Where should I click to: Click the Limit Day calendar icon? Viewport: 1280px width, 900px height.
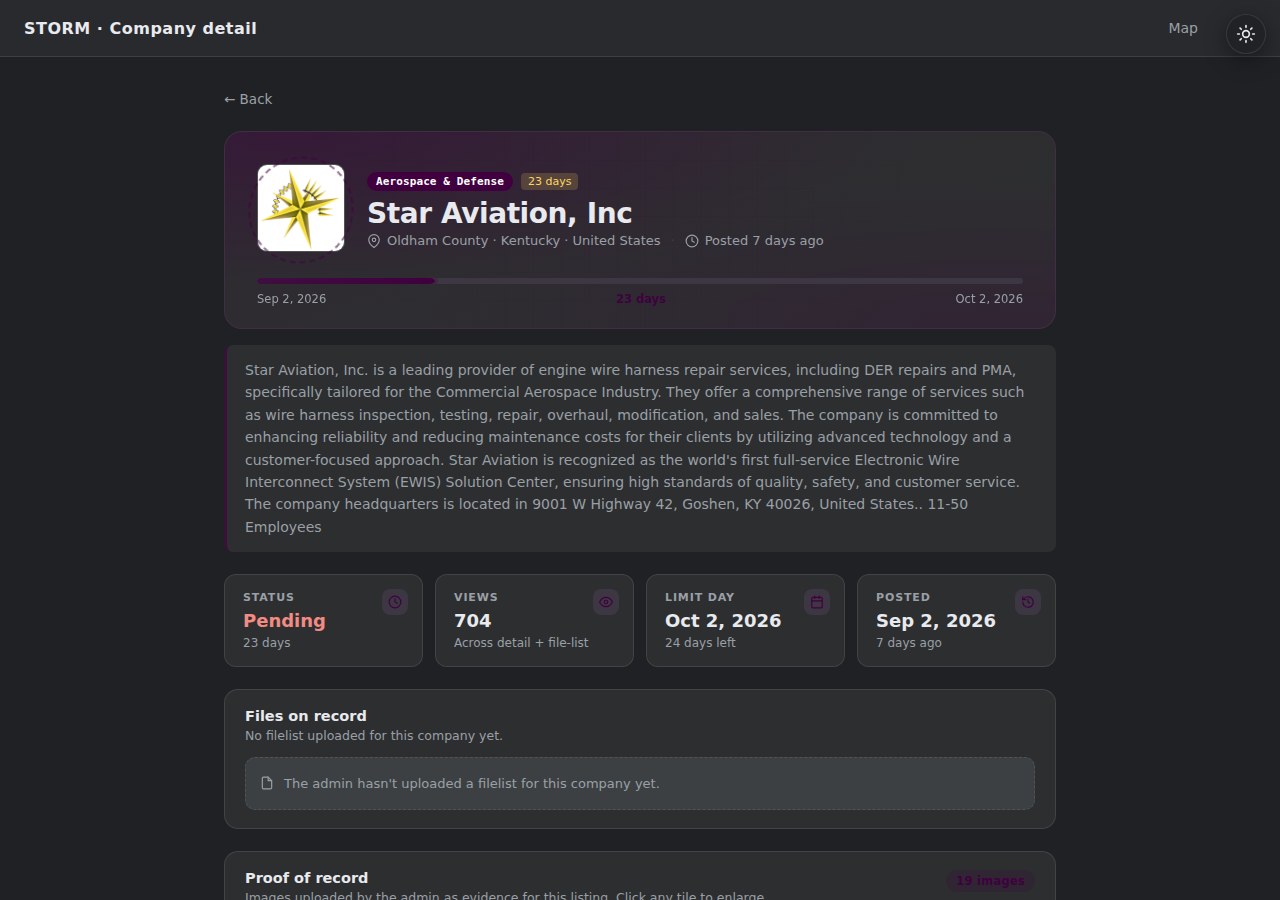click(x=817, y=602)
